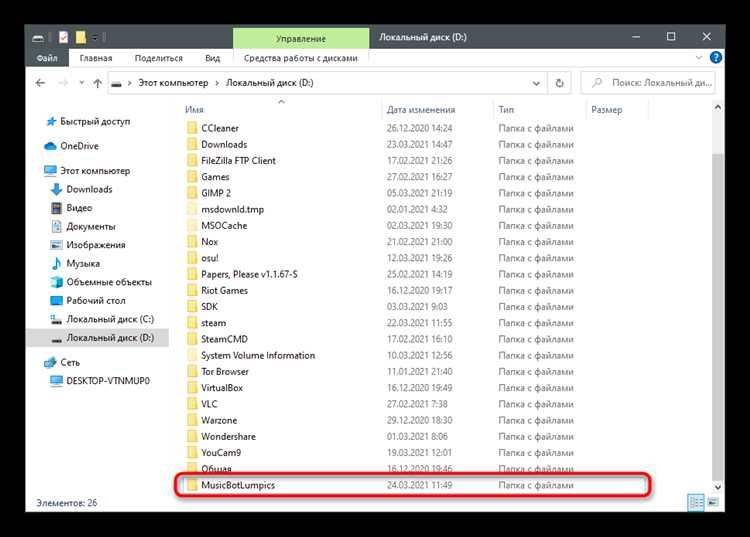Open the Вид ribbon tab
Viewport: 750px width, 537px height.
coord(212,58)
